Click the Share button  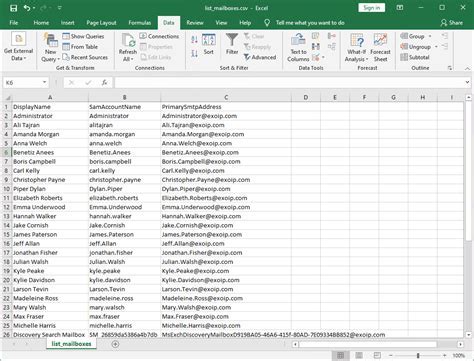click(452, 23)
